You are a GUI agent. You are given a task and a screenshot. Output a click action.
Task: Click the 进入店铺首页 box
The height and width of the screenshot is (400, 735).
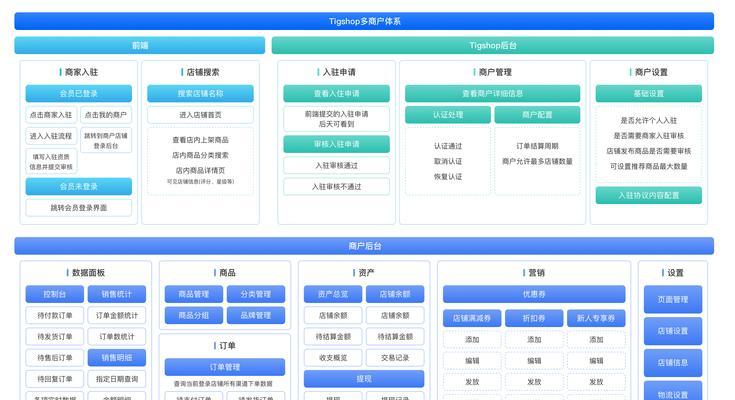[201, 115]
